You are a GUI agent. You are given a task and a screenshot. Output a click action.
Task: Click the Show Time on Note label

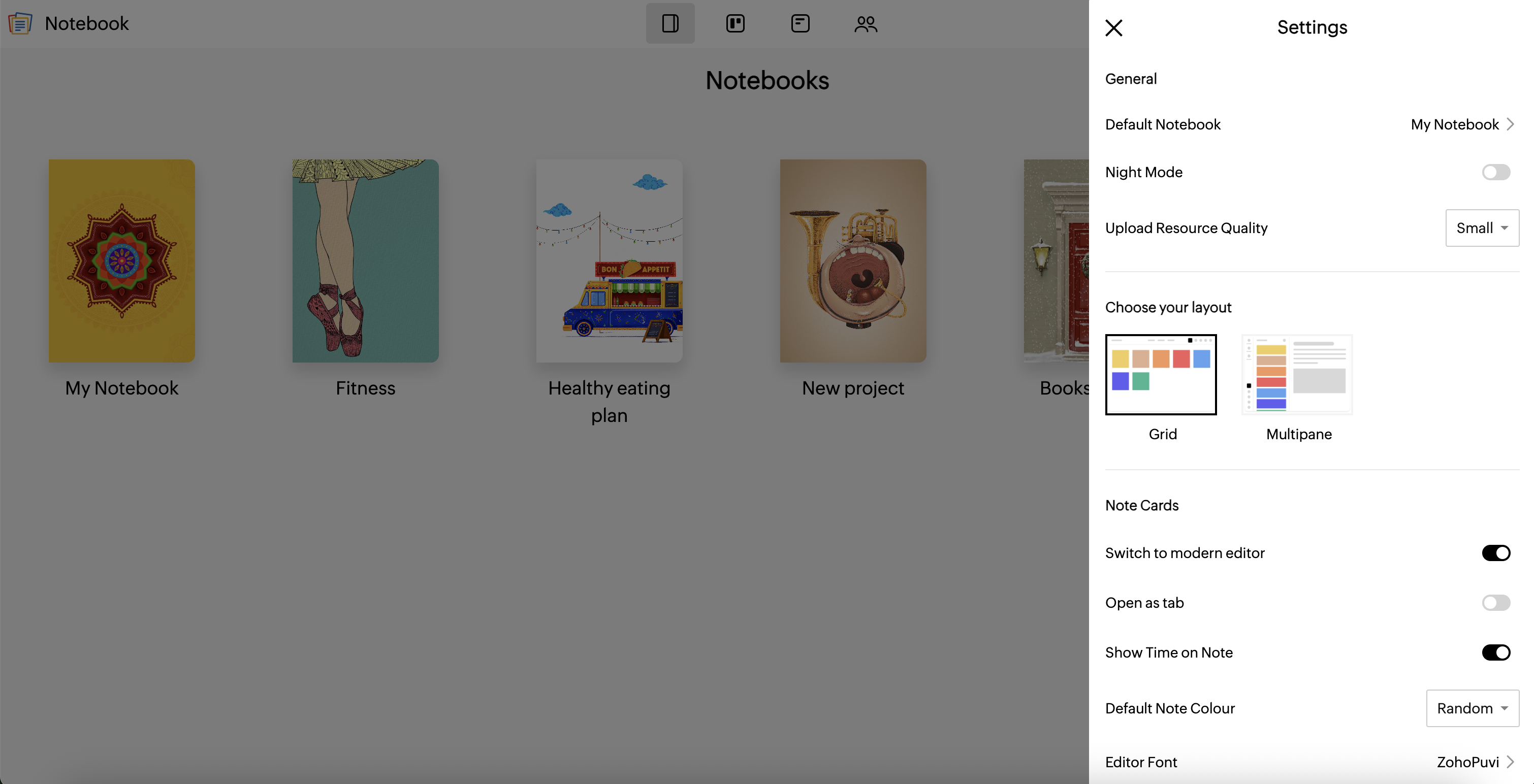point(1168,652)
